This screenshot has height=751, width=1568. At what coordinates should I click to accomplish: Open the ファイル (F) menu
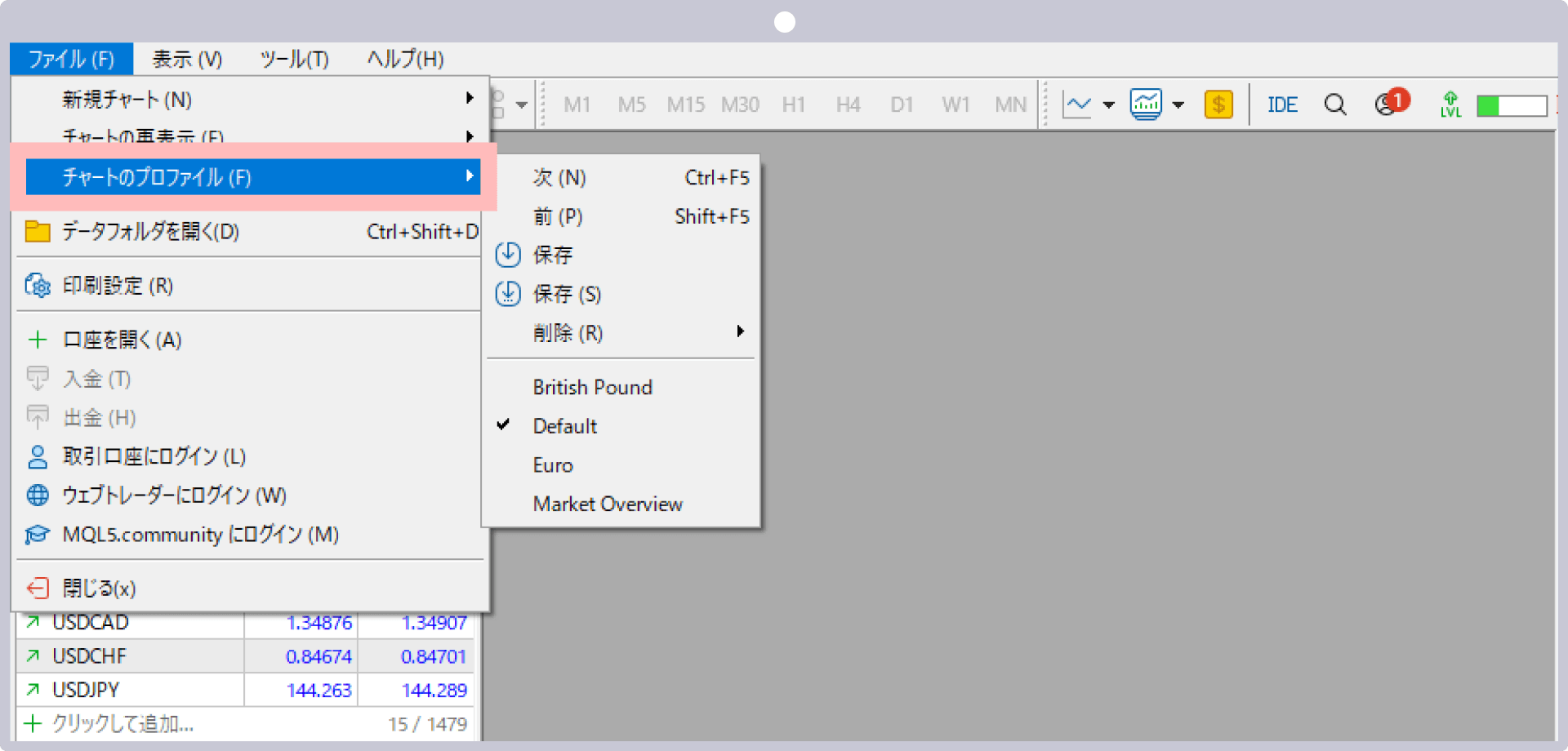[x=71, y=59]
